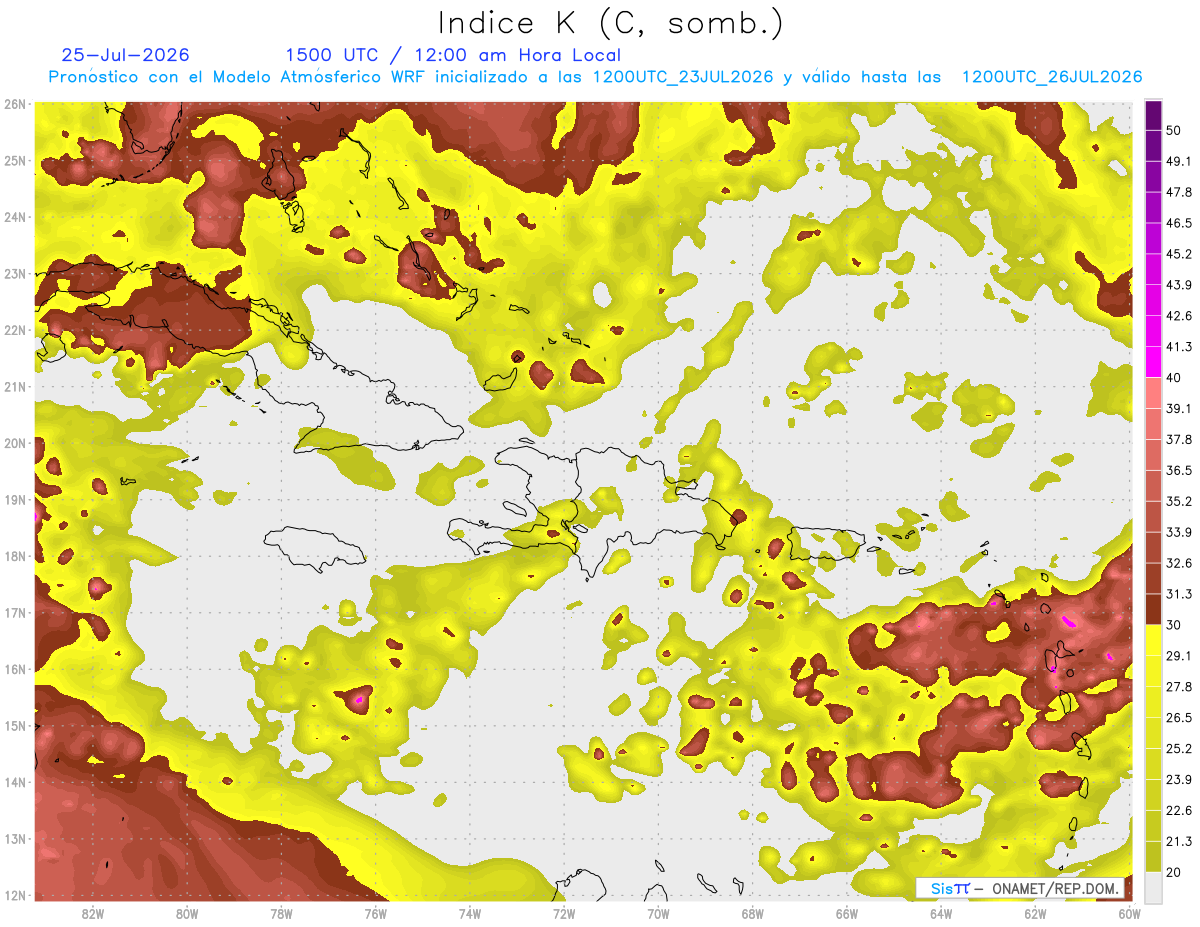This screenshot has width=1200, height=927.
Task: Click the colorbar value "20"
Action: [1174, 872]
